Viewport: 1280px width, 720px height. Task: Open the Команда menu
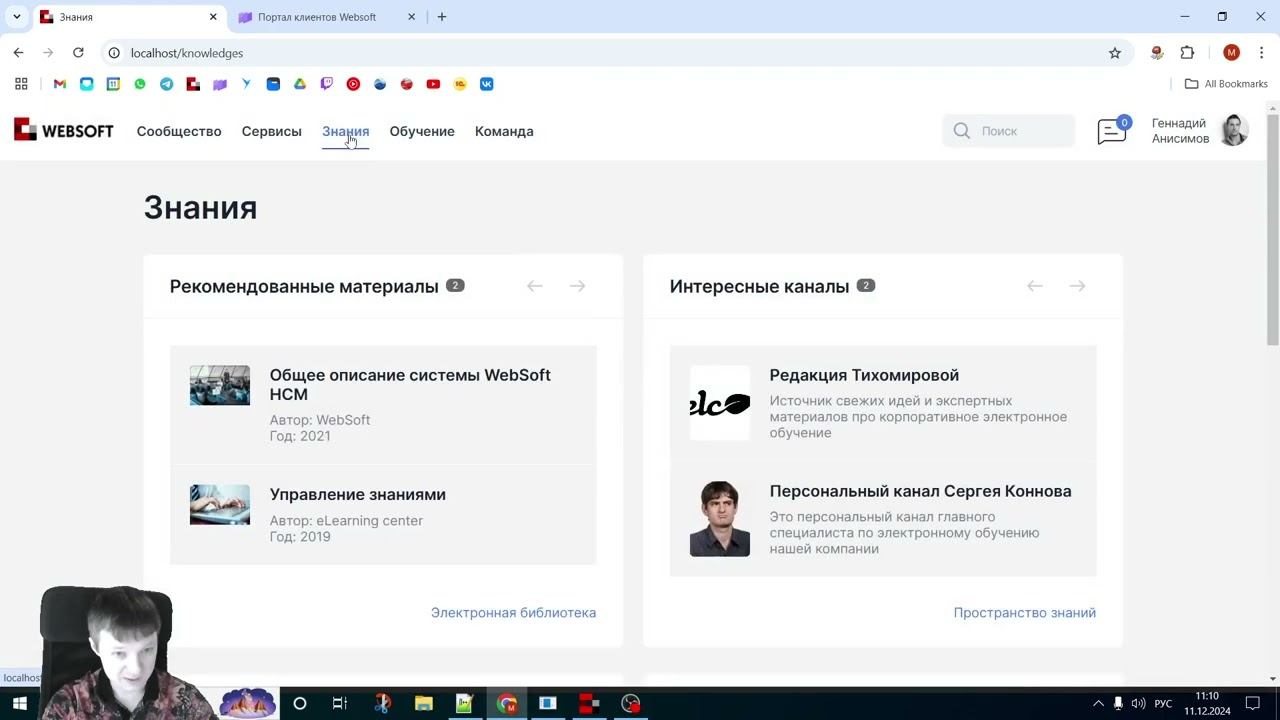(x=504, y=131)
